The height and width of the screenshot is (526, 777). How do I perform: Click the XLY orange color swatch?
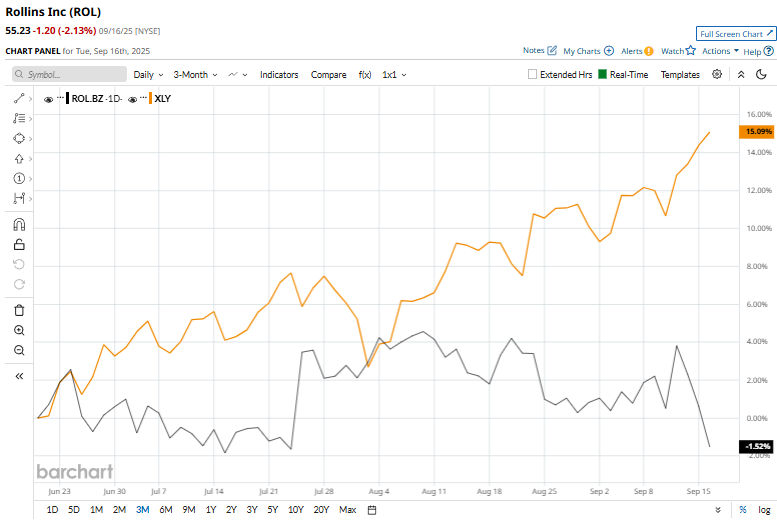tap(150, 99)
